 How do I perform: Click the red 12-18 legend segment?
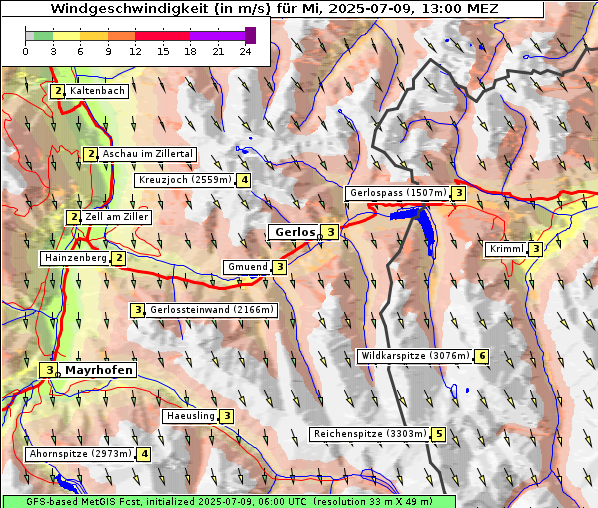(162, 36)
